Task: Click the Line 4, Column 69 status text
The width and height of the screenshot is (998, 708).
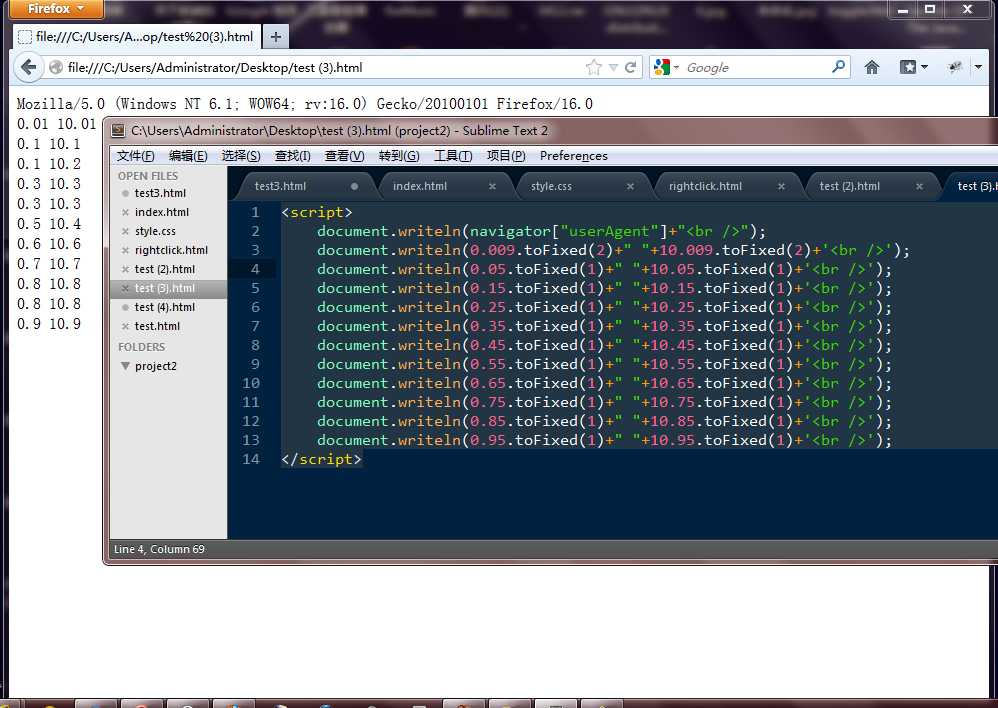Action: 159,549
